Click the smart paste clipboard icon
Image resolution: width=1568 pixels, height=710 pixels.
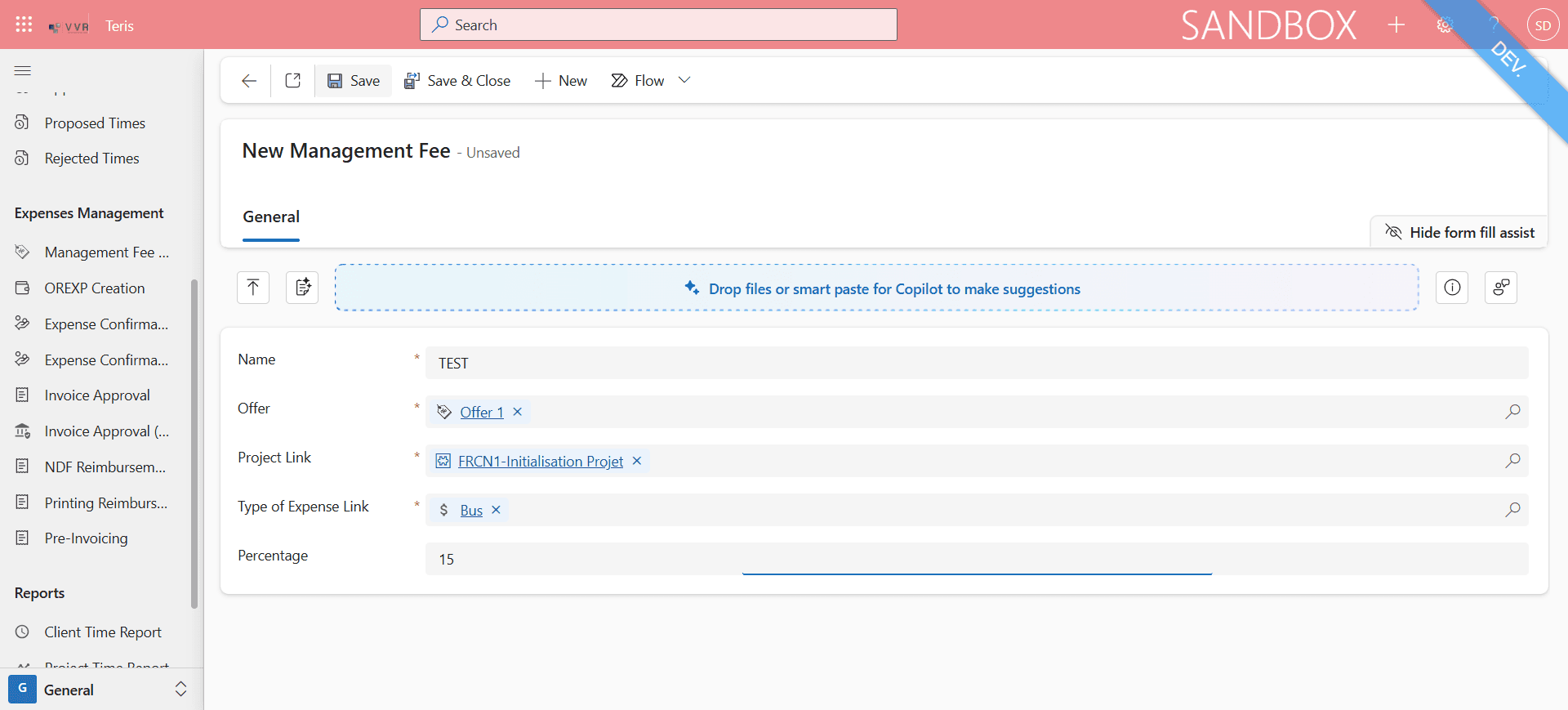[x=302, y=288]
